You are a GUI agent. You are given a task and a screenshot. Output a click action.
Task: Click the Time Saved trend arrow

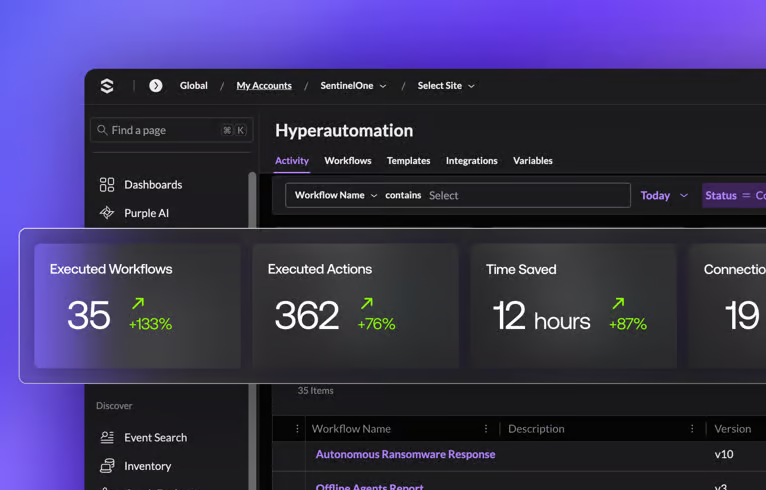618,303
